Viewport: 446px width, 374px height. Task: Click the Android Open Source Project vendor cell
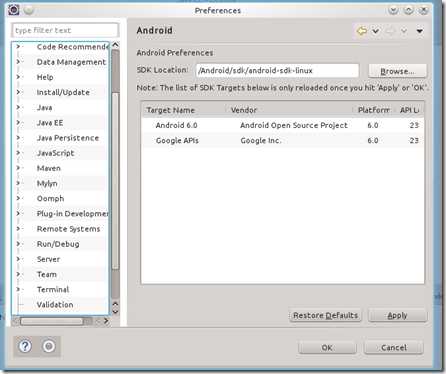(x=294, y=125)
